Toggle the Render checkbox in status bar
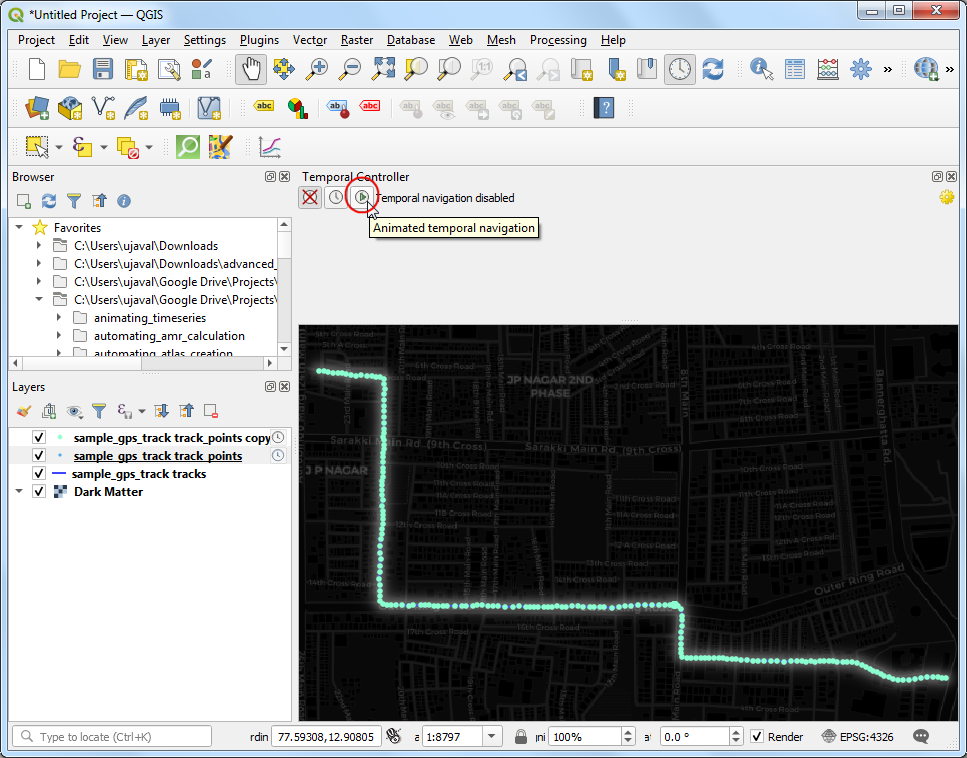Screen dimensions: 967x758 [757, 737]
